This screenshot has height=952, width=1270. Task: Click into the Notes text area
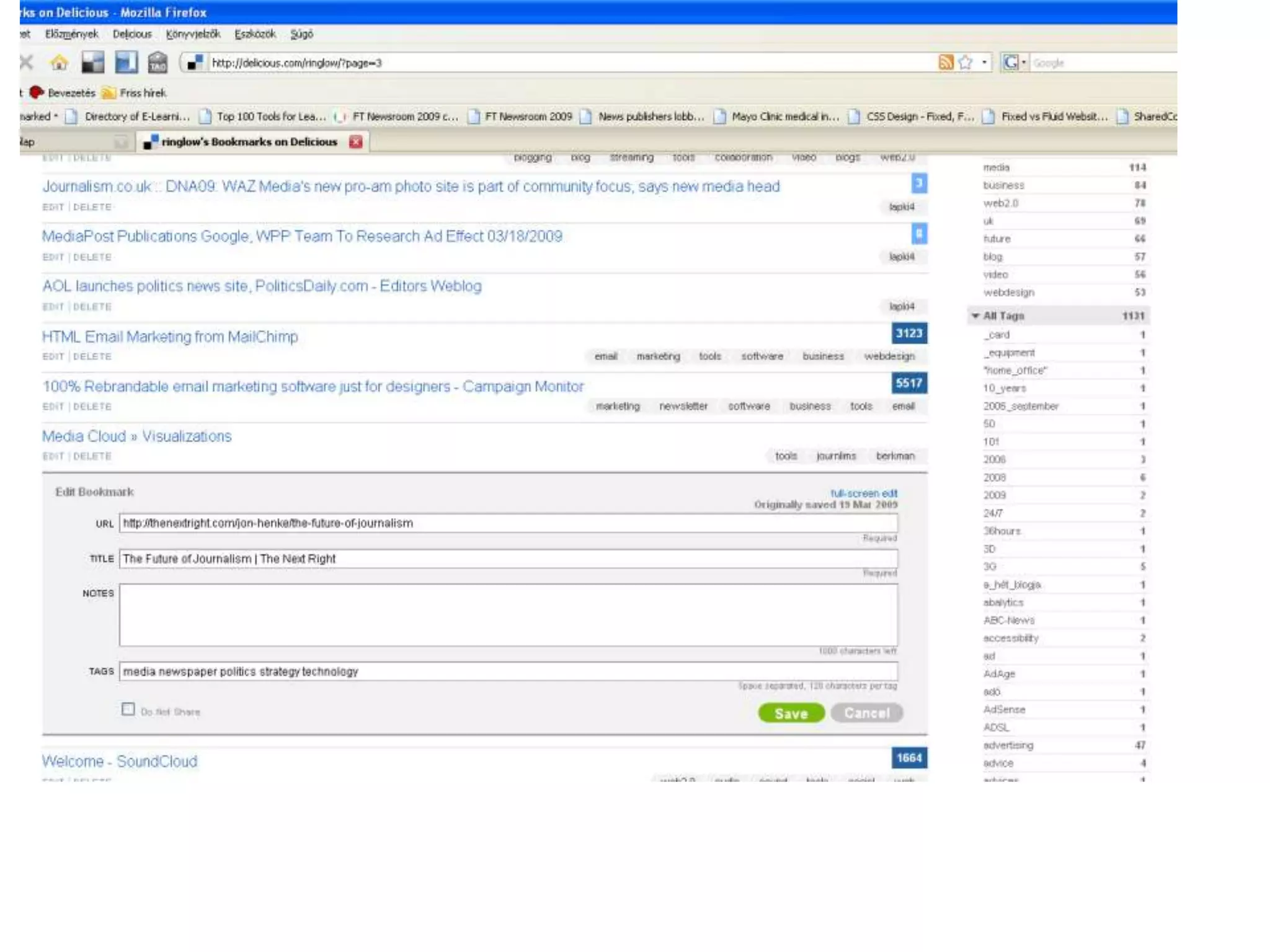point(508,615)
